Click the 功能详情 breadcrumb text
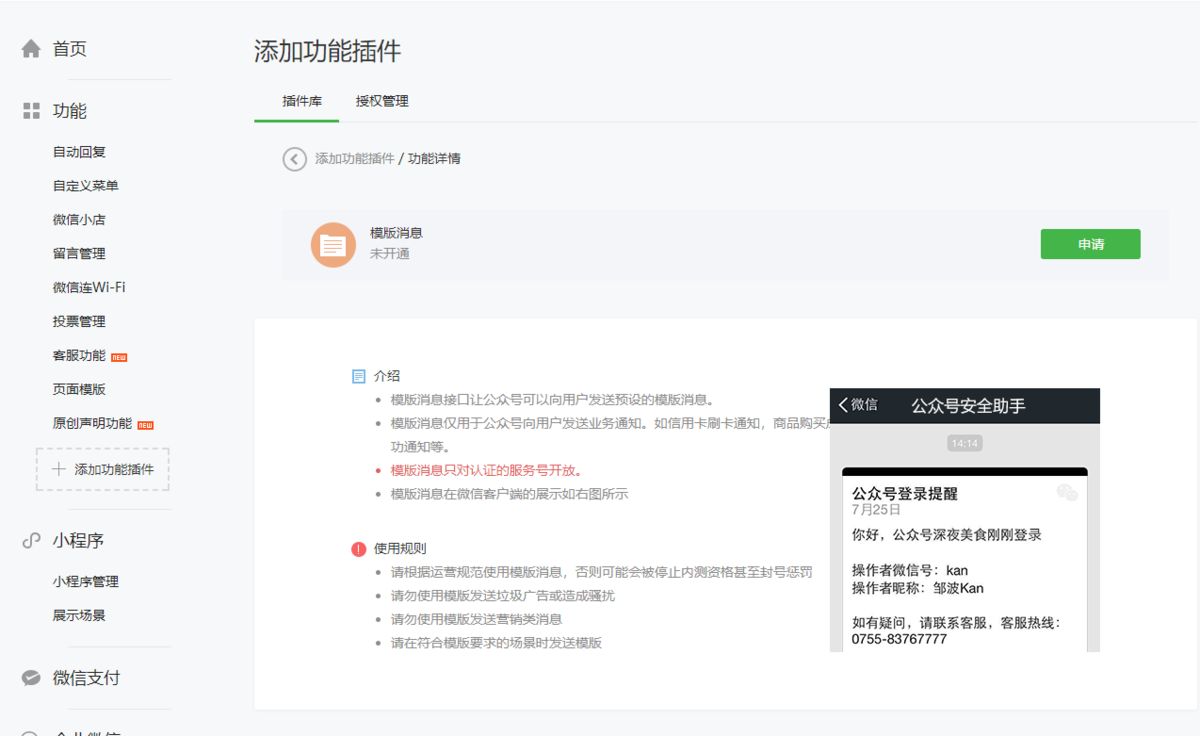This screenshot has height=736, width=1200. 434,159
